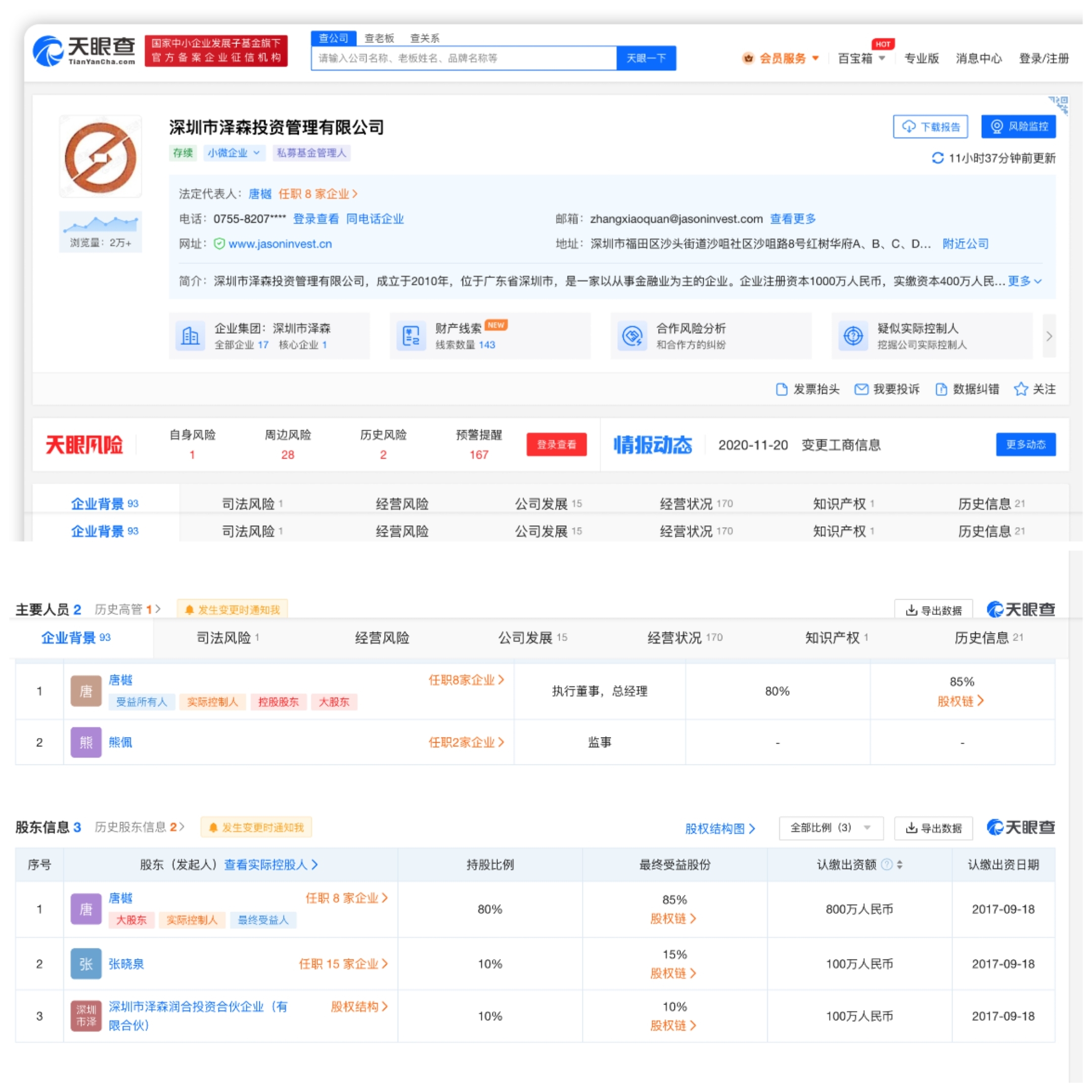Open the QR code icon in card corner

pos(1059,105)
